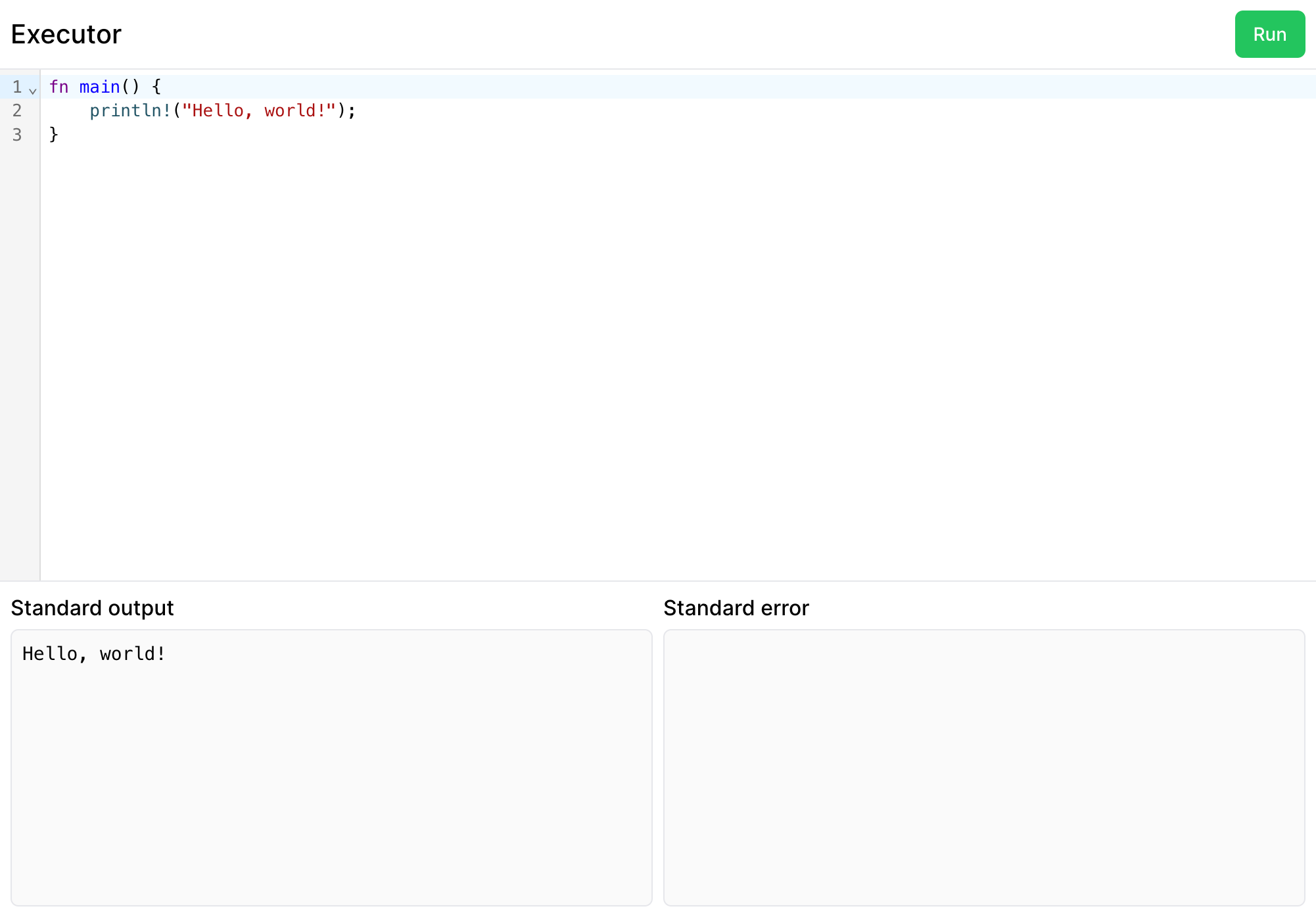The height and width of the screenshot is (917, 1316).
Task: Click inside the empty Standard error panel
Action: [983, 769]
